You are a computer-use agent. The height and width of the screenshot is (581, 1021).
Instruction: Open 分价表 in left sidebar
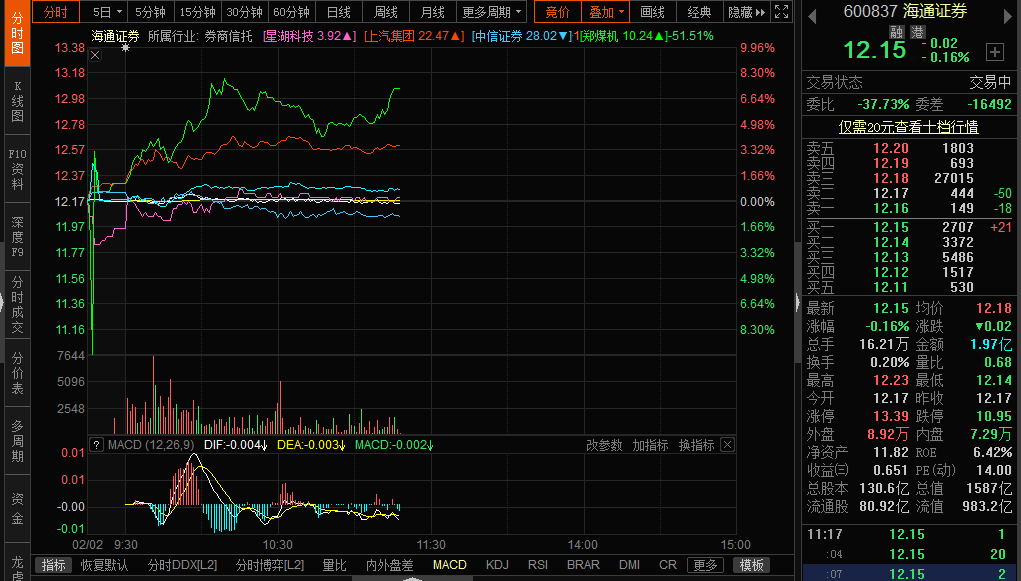[18, 373]
